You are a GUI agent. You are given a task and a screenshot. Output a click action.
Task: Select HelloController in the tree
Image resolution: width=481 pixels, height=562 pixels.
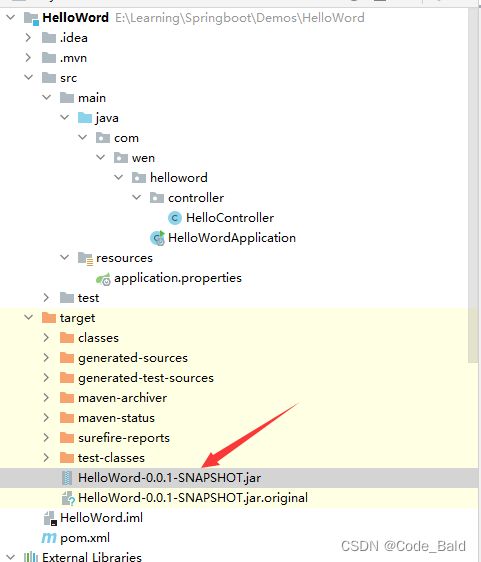coord(230,218)
